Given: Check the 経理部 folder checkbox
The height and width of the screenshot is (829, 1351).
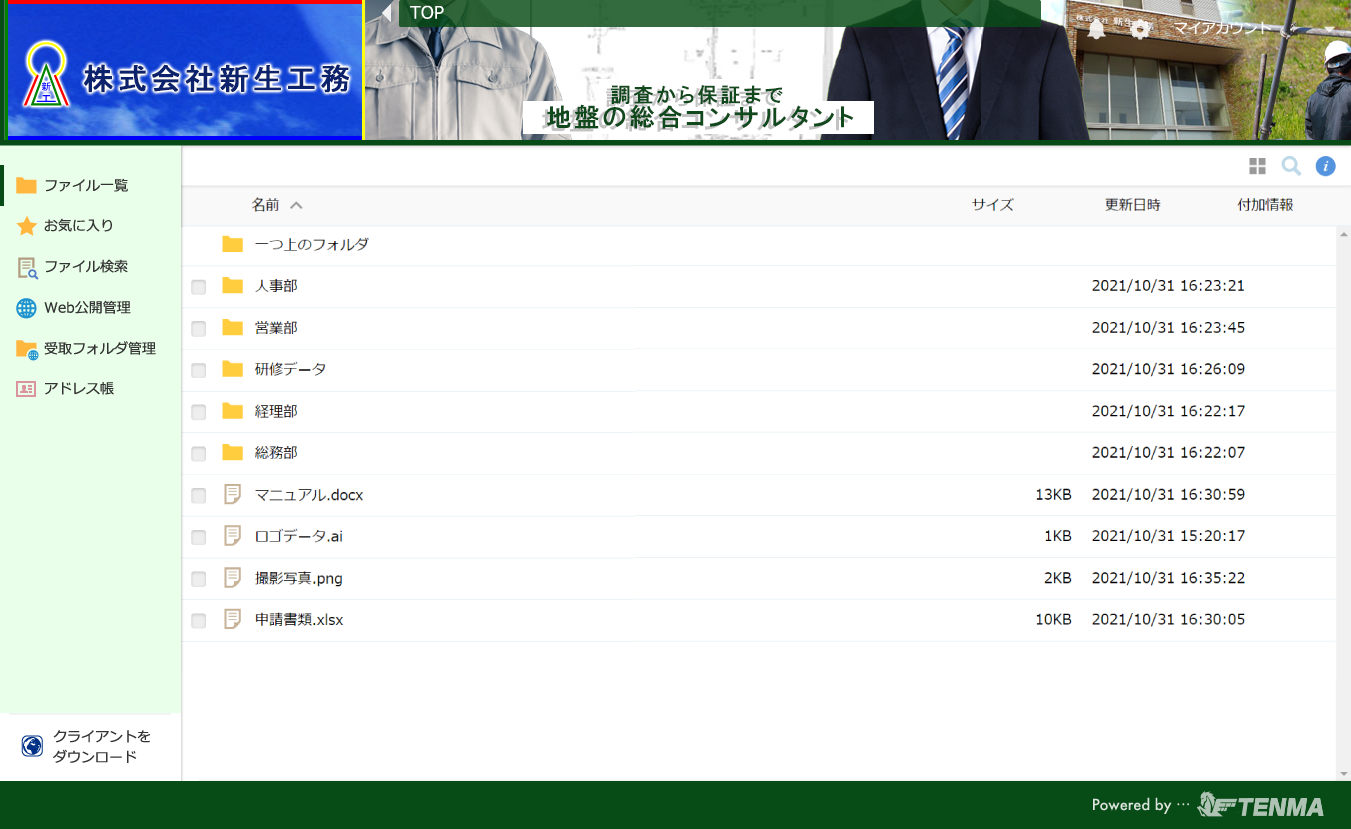Looking at the screenshot, I should (199, 412).
